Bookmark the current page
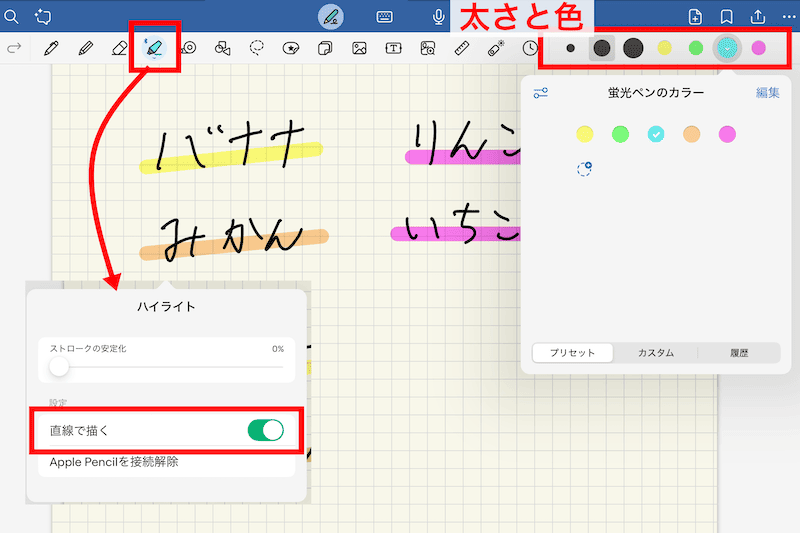Screen dimensions: 800x533 pos(727,16)
